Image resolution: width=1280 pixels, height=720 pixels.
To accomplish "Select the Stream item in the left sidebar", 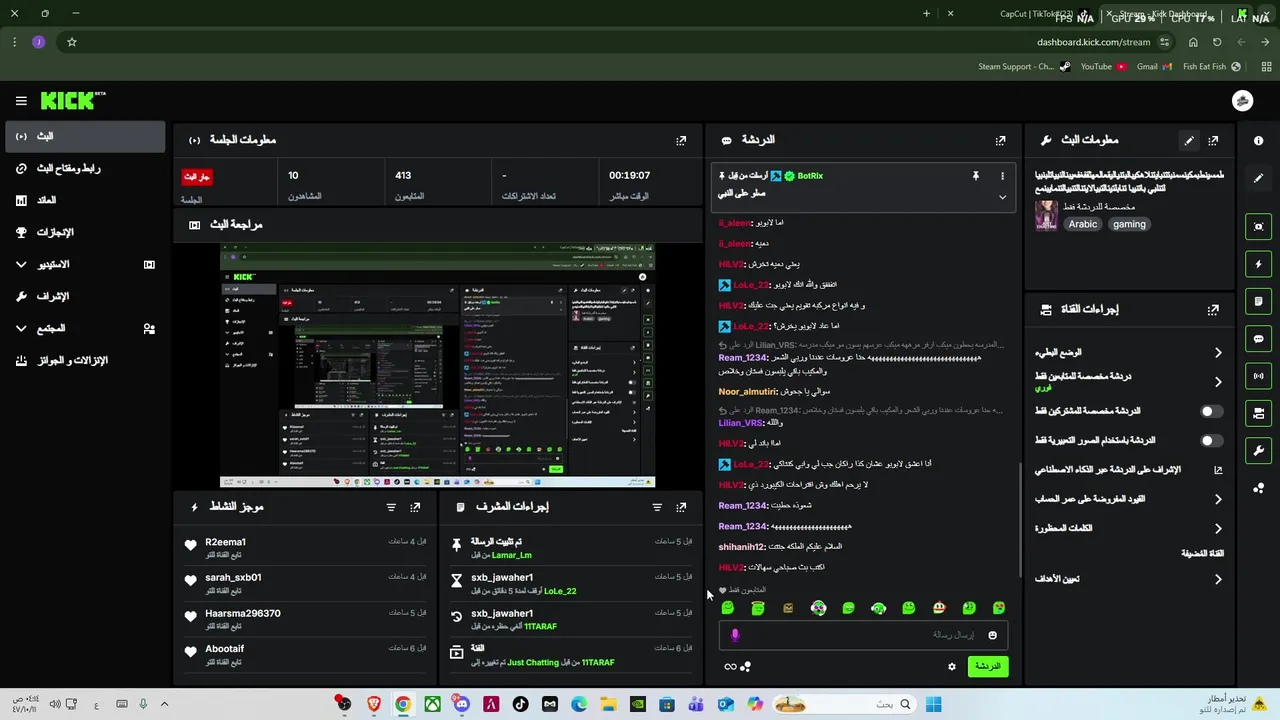I will 85,136.
